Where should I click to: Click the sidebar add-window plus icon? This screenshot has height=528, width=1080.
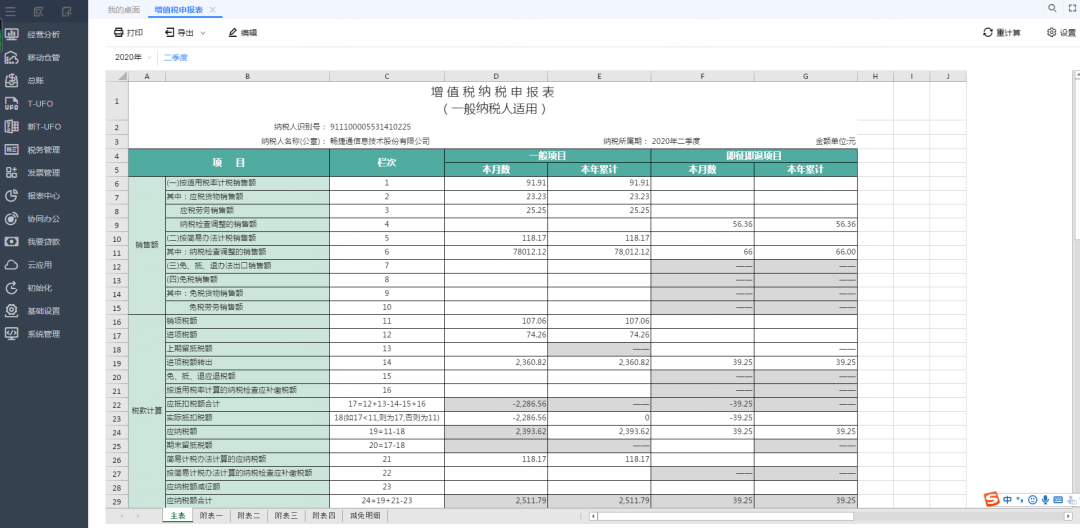pyautogui.click(x=66, y=11)
